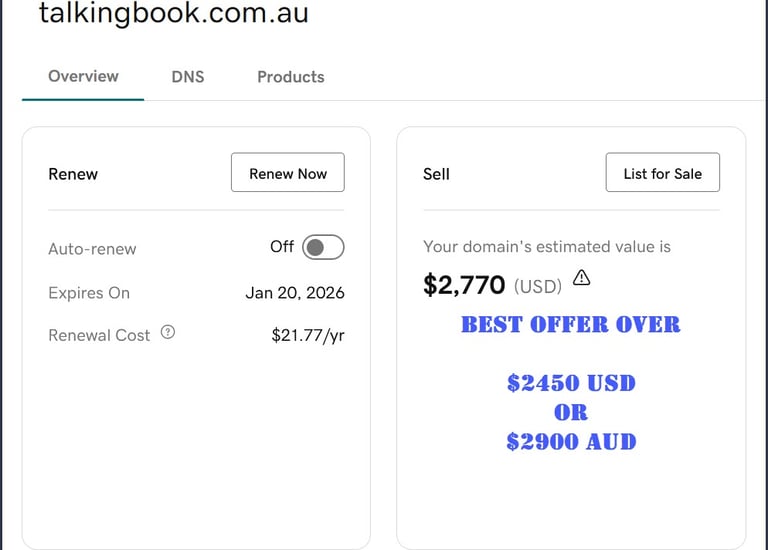Select the Jan 20, 2026 expiry date
Screen dimensions: 768x550
(295, 293)
